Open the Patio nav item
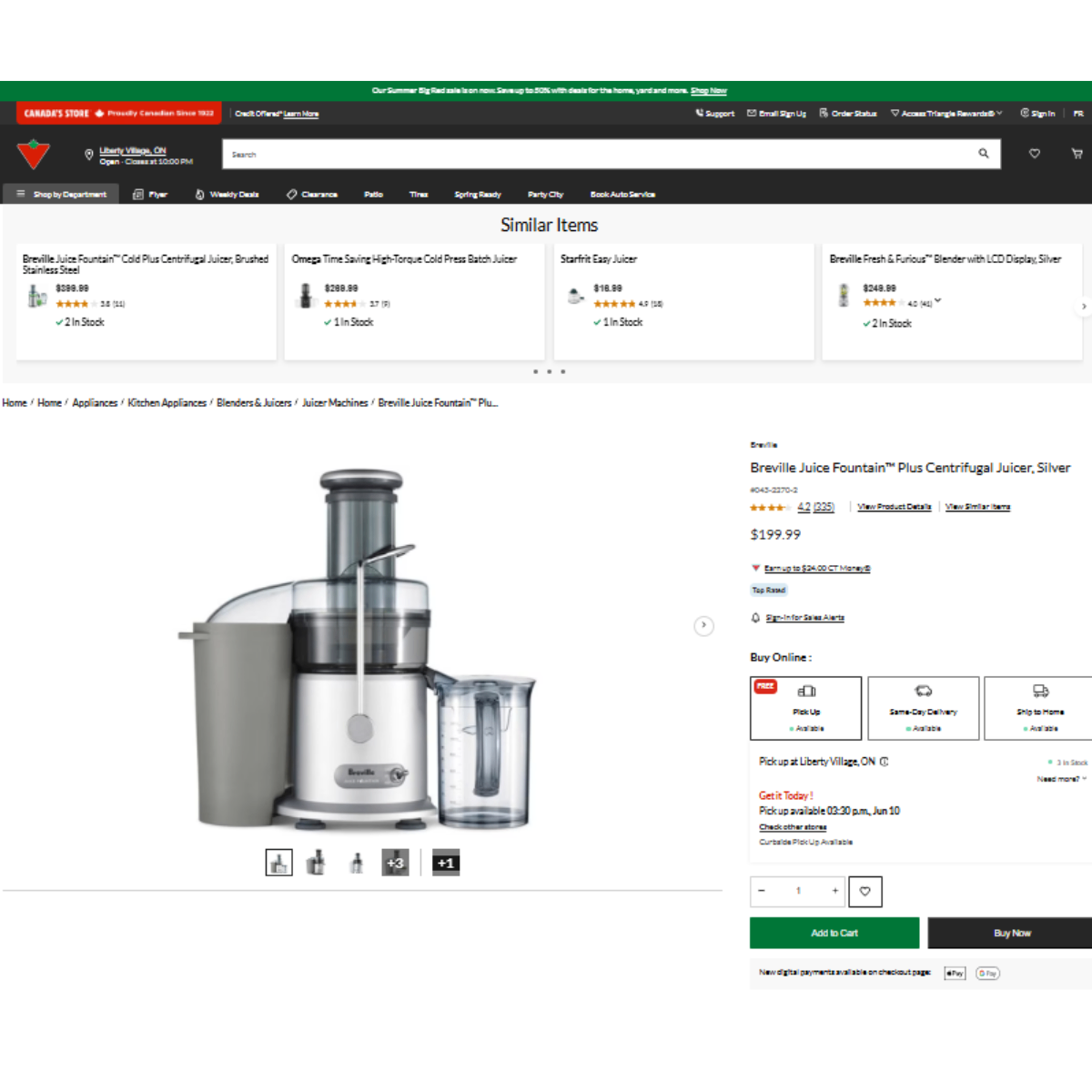Image resolution: width=1092 pixels, height=1092 pixels. (374, 195)
